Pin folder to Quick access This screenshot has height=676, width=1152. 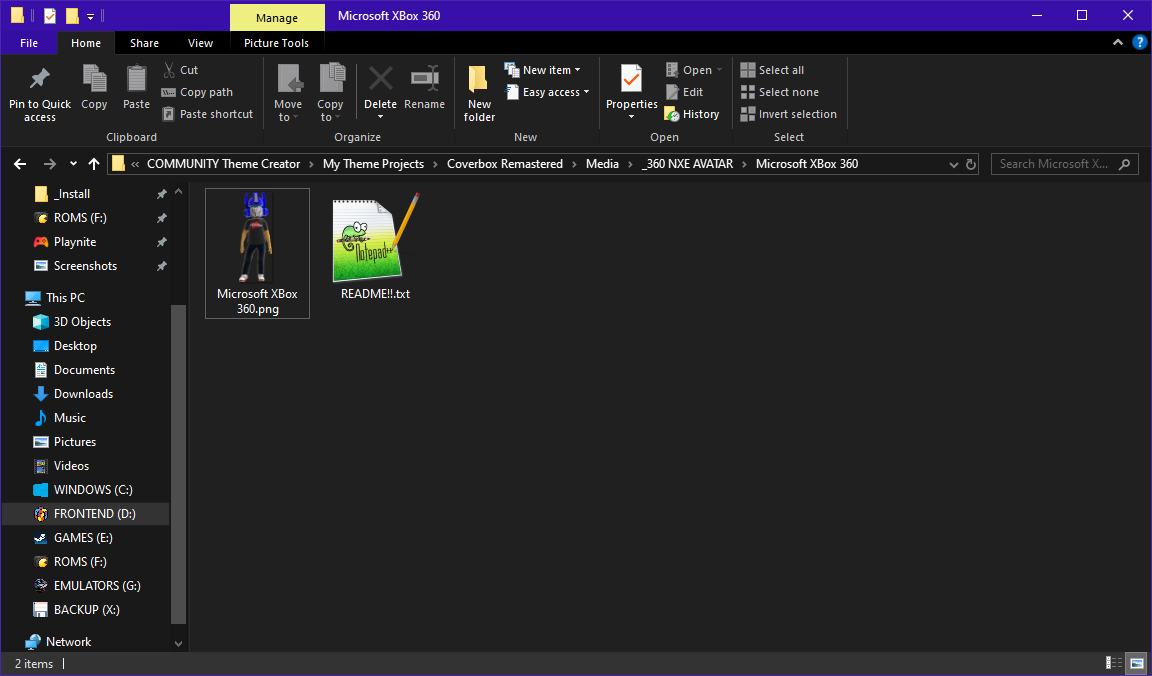coord(40,94)
